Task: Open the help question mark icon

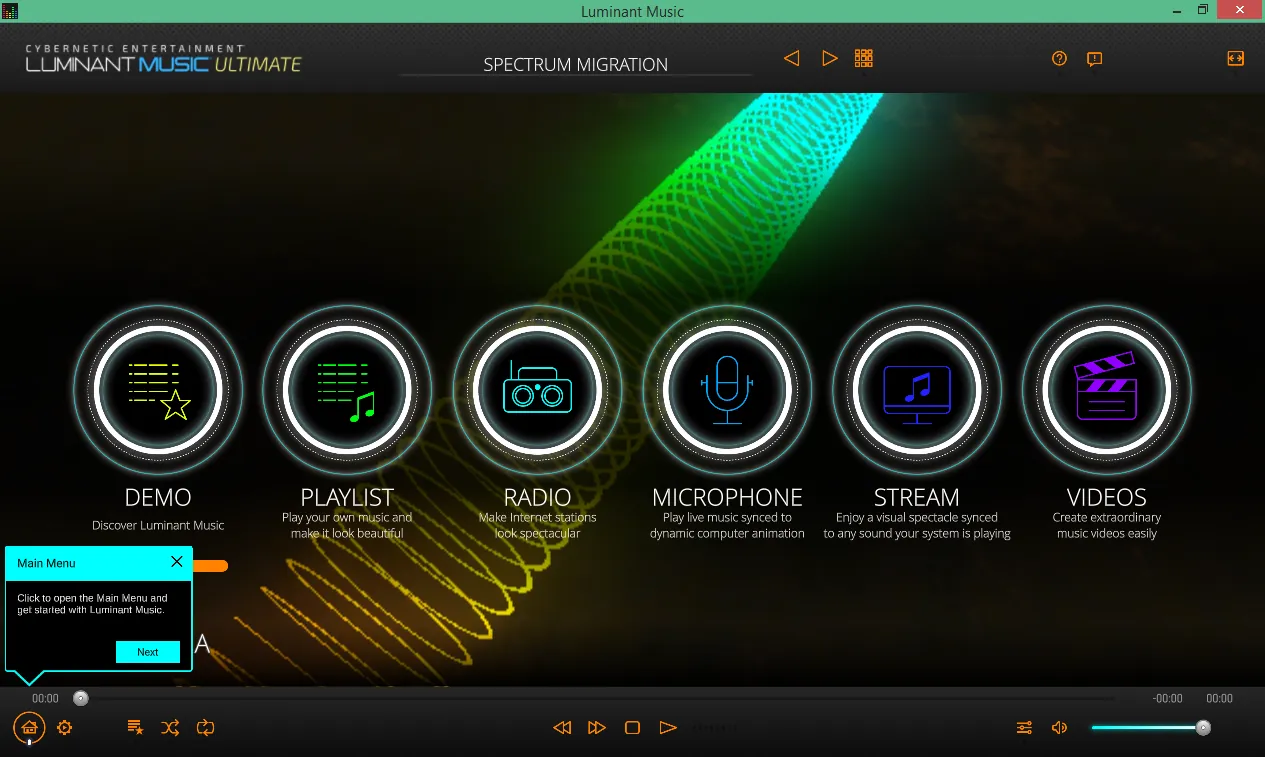Action: point(1060,59)
